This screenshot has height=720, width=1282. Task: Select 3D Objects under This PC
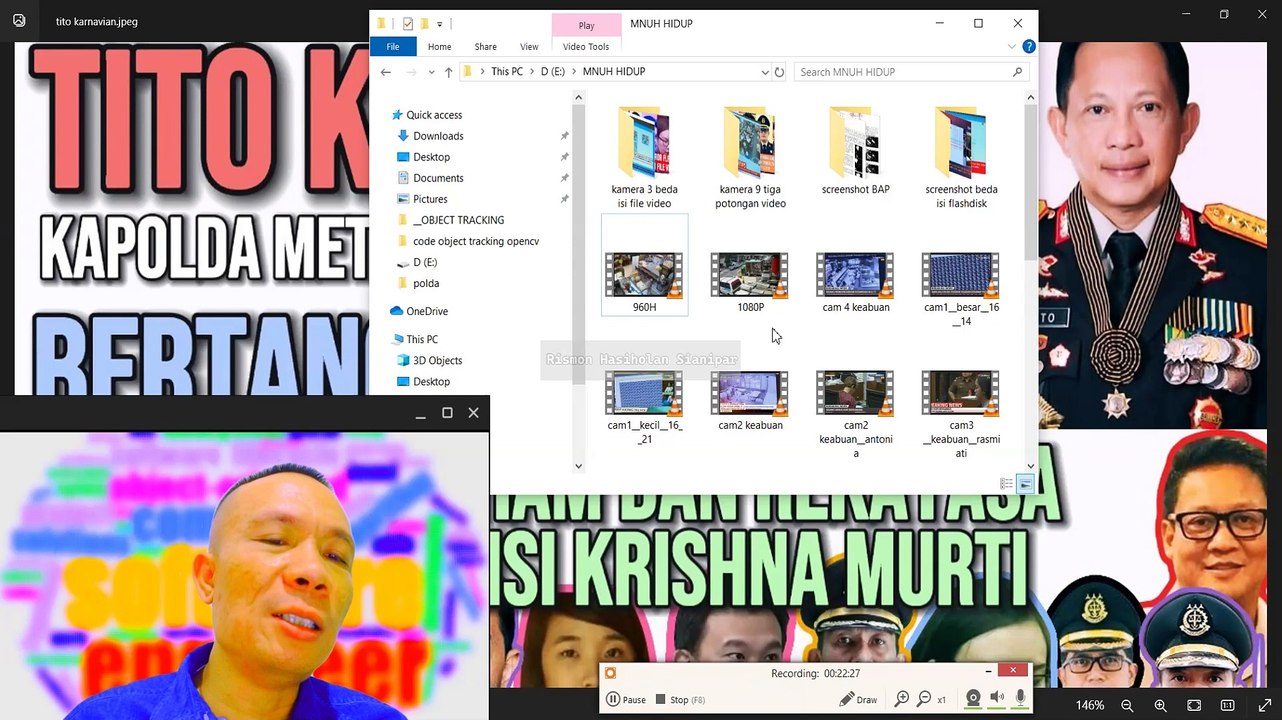(437, 360)
